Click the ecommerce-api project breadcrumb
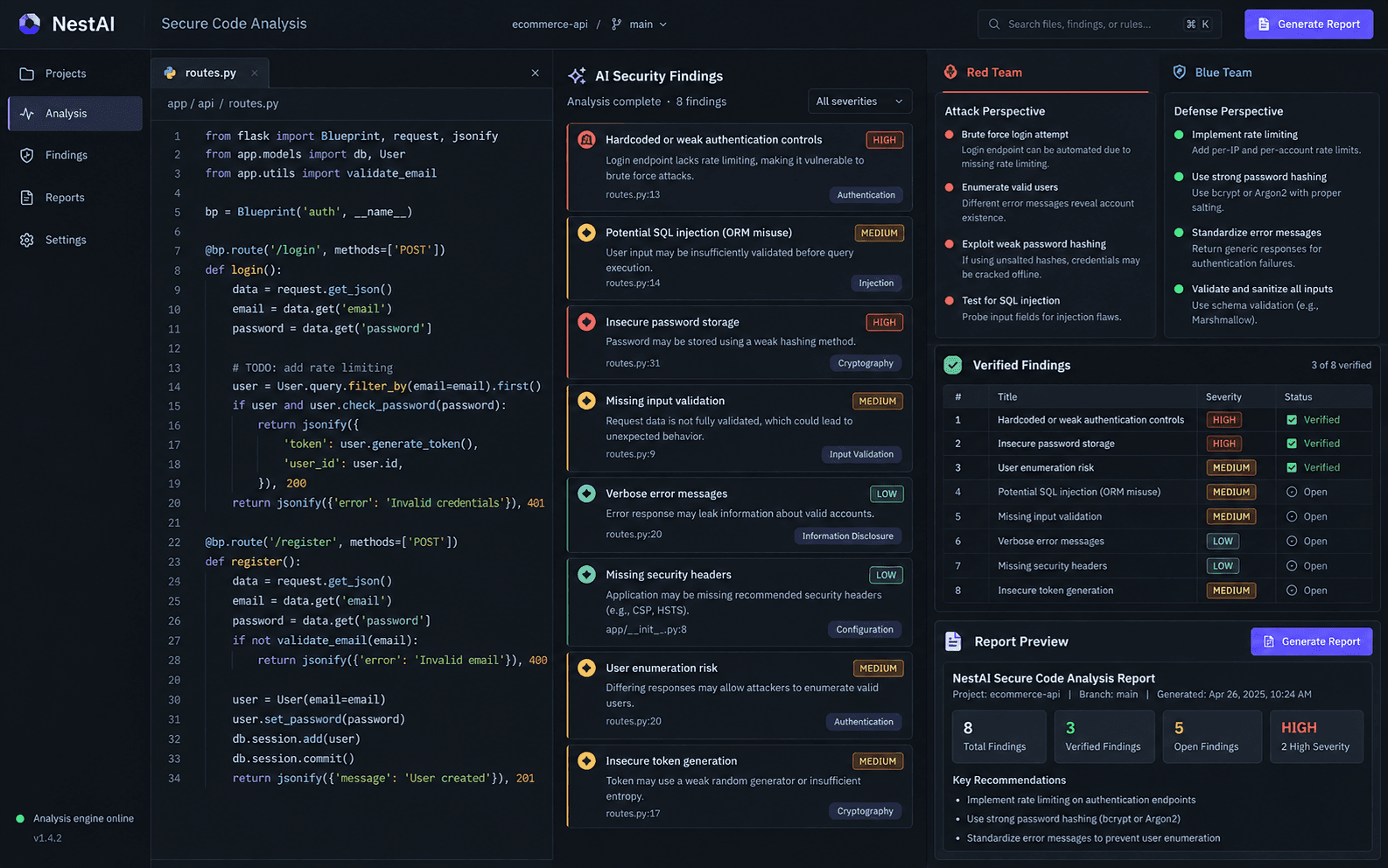 click(550, 24)
